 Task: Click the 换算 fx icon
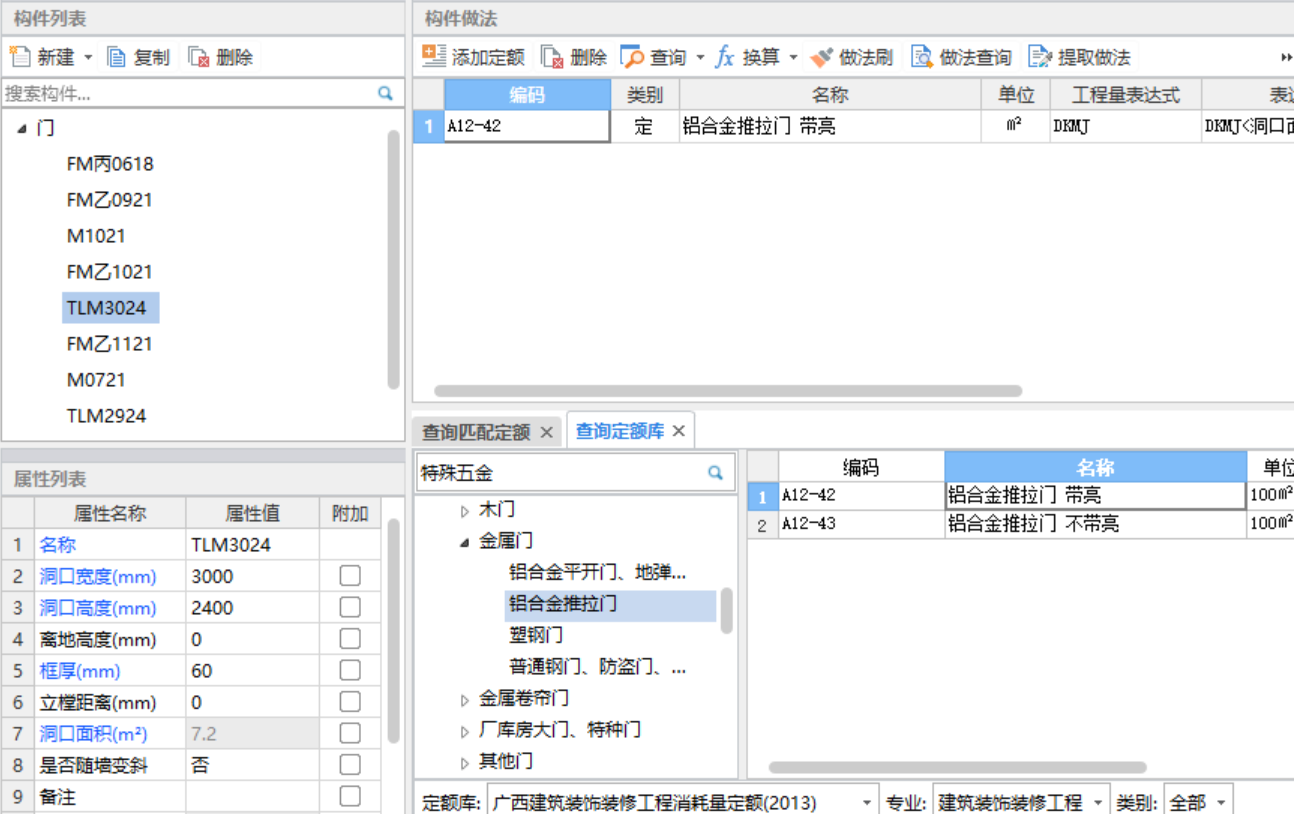point(725,57)
